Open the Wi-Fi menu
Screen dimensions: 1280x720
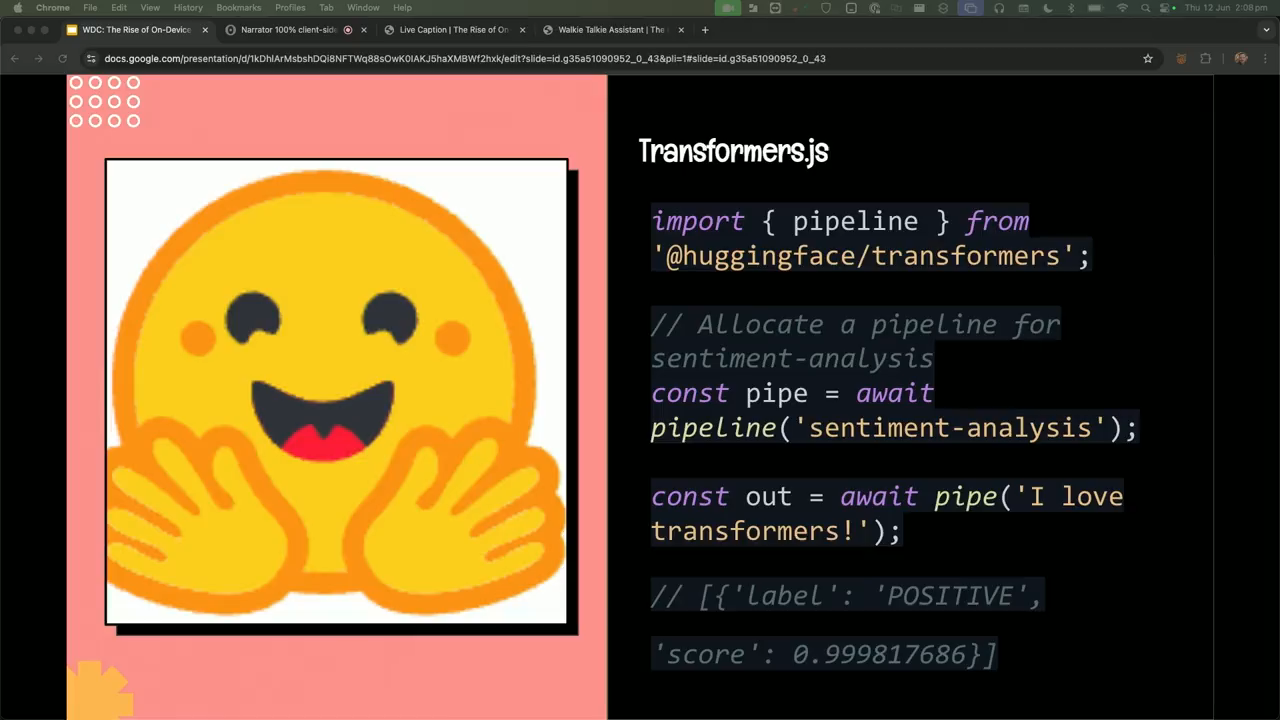point(1122,8)
